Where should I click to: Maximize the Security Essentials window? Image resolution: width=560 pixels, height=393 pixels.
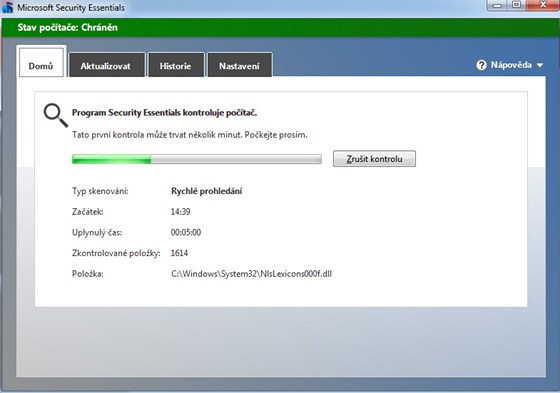tap(517, 5)
